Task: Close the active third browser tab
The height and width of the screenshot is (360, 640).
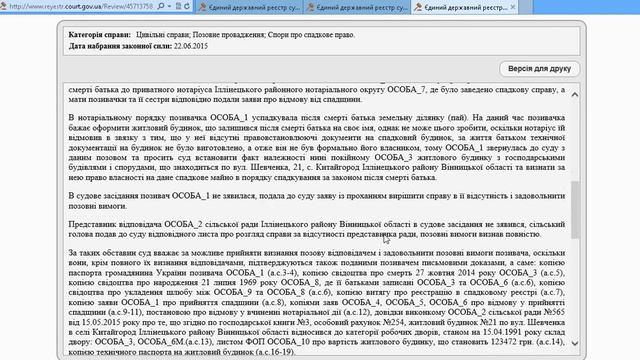Action: point(513,7)
